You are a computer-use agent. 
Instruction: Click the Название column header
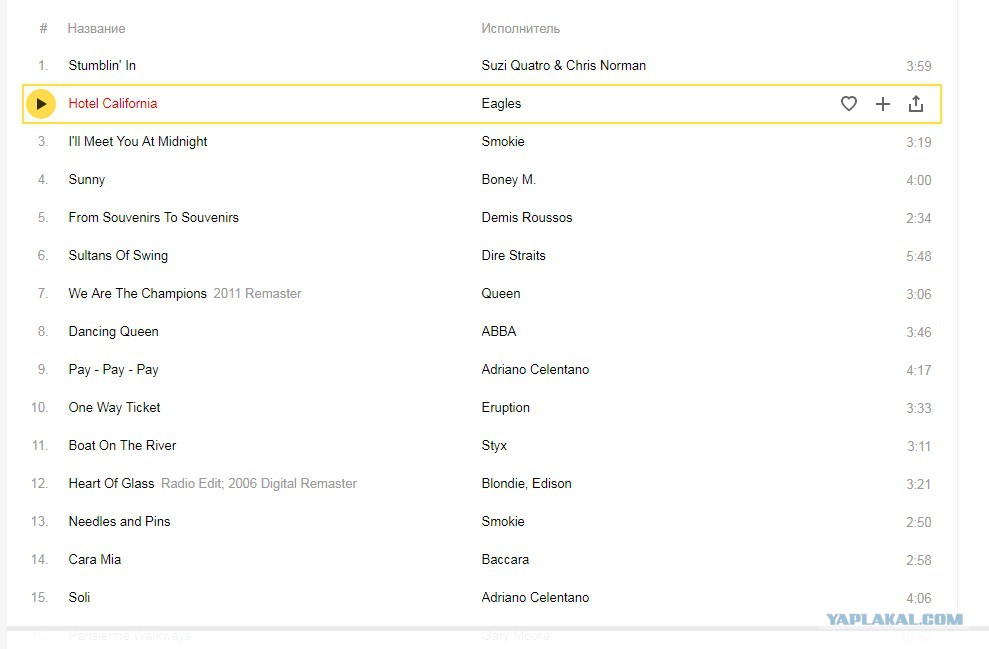(97, 28)
